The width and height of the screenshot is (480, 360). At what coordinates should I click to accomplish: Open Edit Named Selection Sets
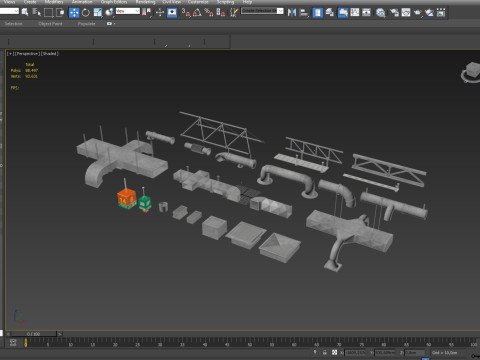(x=234, y=12)
